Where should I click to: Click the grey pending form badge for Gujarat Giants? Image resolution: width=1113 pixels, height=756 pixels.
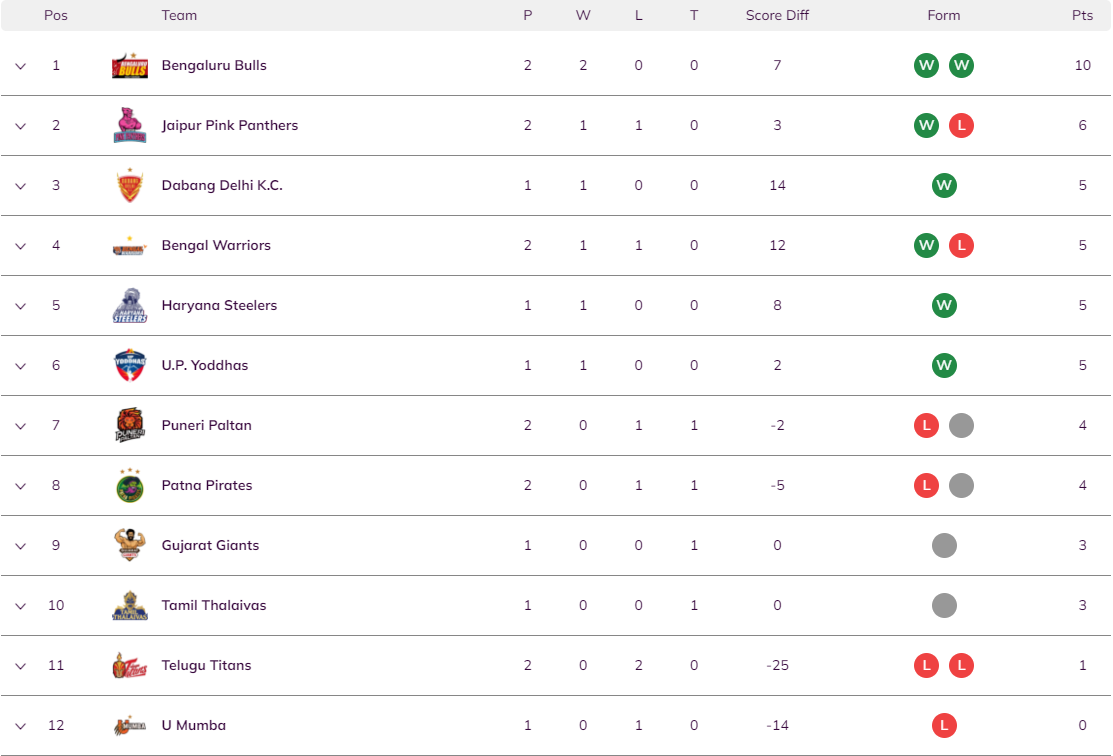944,545
